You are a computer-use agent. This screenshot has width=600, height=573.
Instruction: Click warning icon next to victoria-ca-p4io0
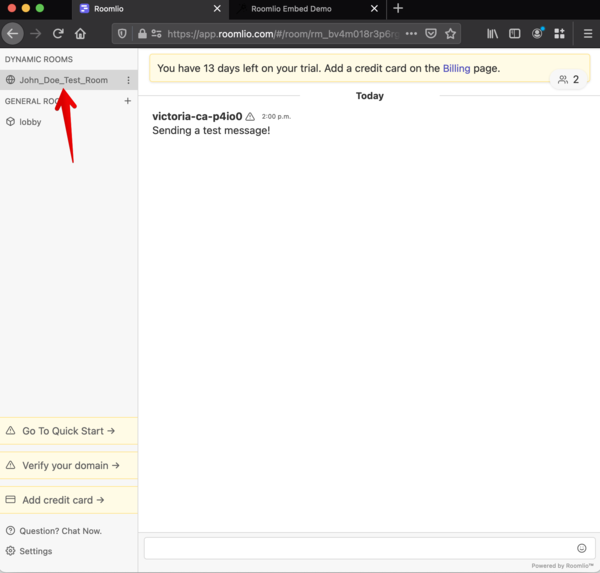point(250,117)
